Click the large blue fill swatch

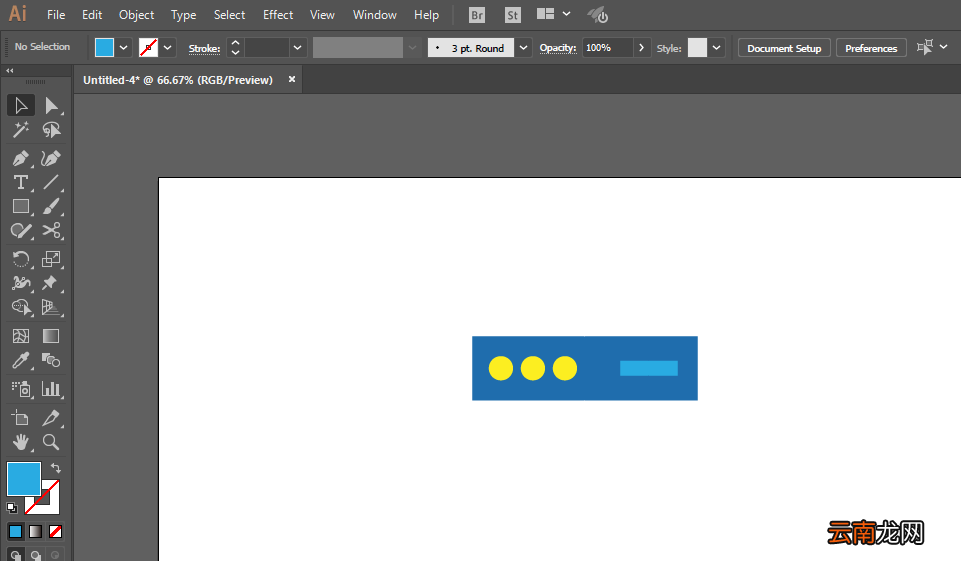(23, 479)
